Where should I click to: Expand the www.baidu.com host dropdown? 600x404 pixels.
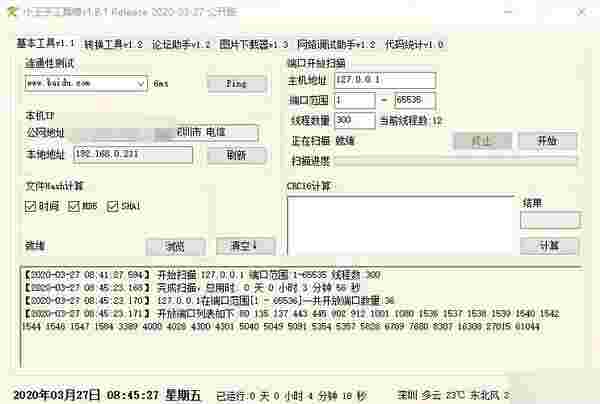click(141, 83)
